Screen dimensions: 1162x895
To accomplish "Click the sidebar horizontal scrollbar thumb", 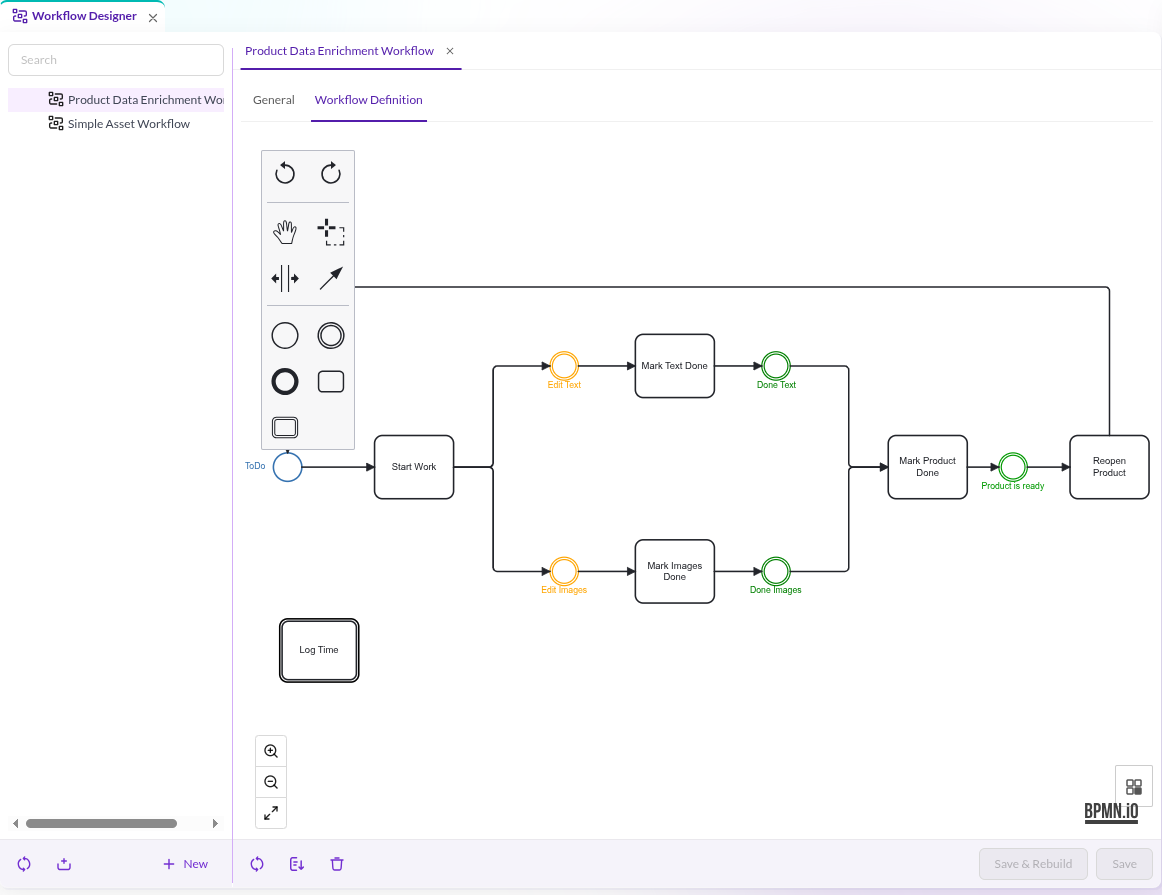I will point(102,823).
